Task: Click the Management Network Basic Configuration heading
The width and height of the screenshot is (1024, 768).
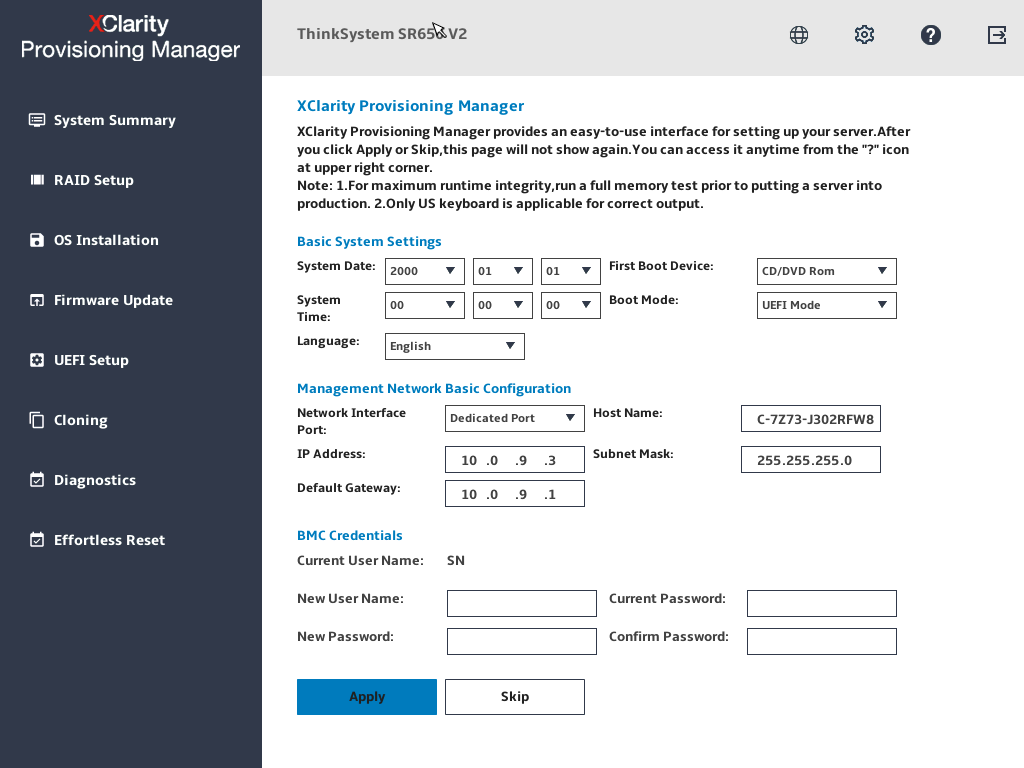Action: coord(434,389)
